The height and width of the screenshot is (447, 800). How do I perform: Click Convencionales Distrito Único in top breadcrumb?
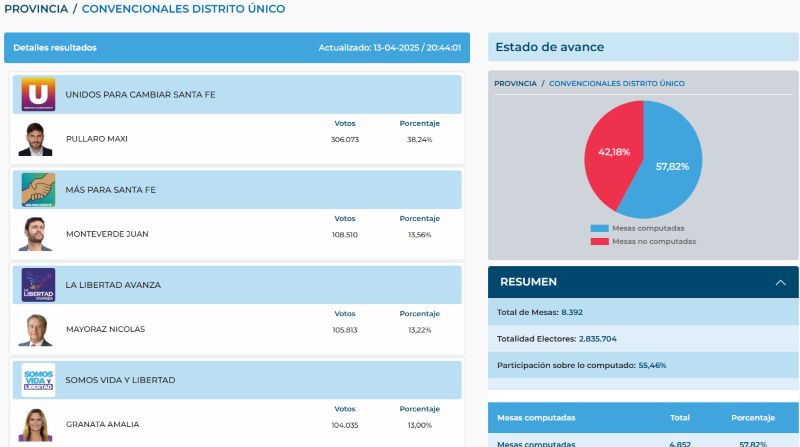(183, 9)
